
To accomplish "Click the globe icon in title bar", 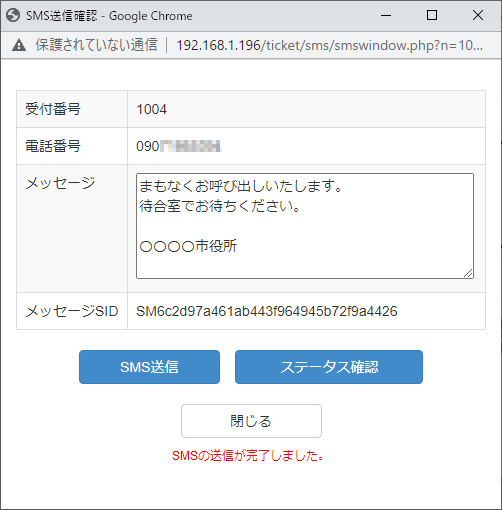I will tap(13, 15).
